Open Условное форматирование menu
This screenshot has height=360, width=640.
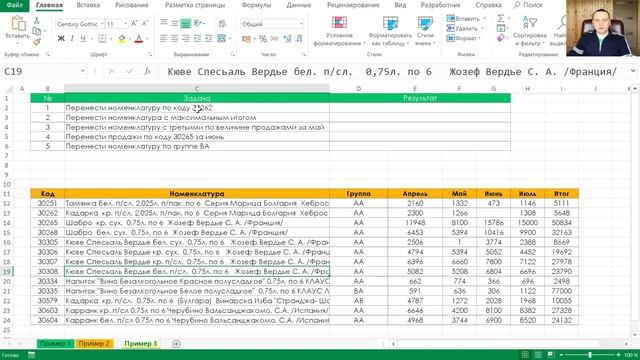(339, 32)
